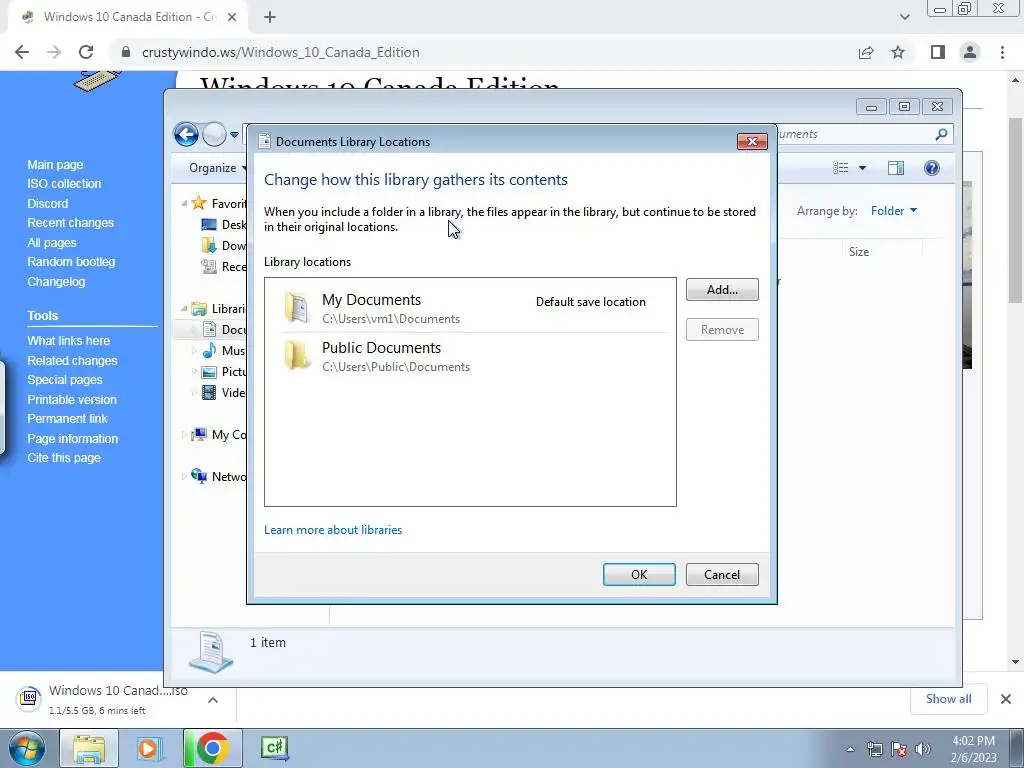The height and width of the screenshot is (768, 1024).
Task: Click the share page icon in Chrome
Action: pyautogui.click(x=866, y=52)
